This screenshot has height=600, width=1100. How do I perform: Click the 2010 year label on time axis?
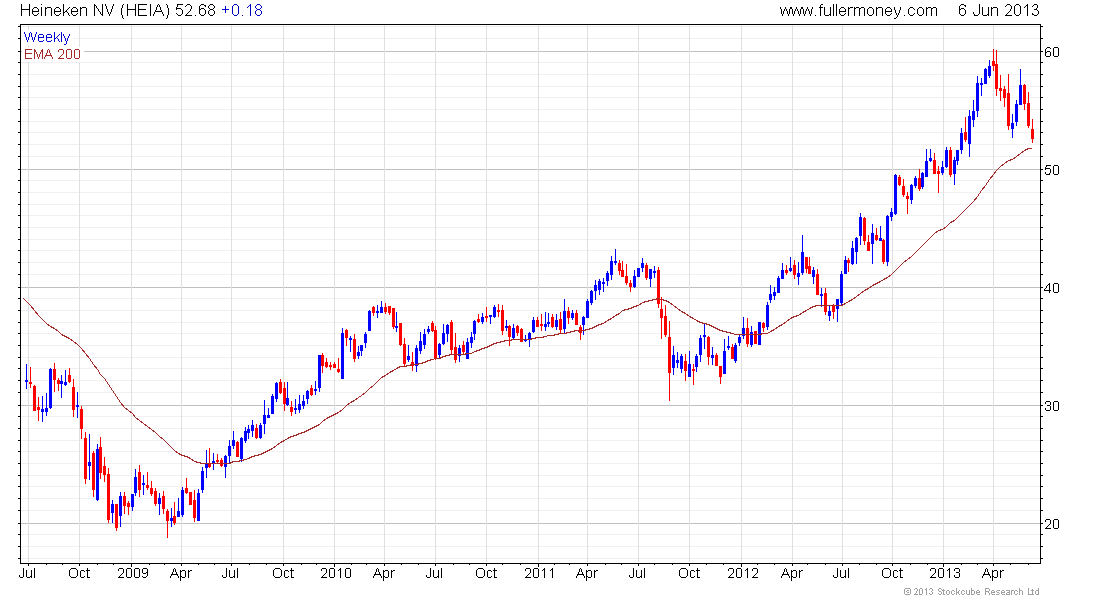tap(336, 573)
